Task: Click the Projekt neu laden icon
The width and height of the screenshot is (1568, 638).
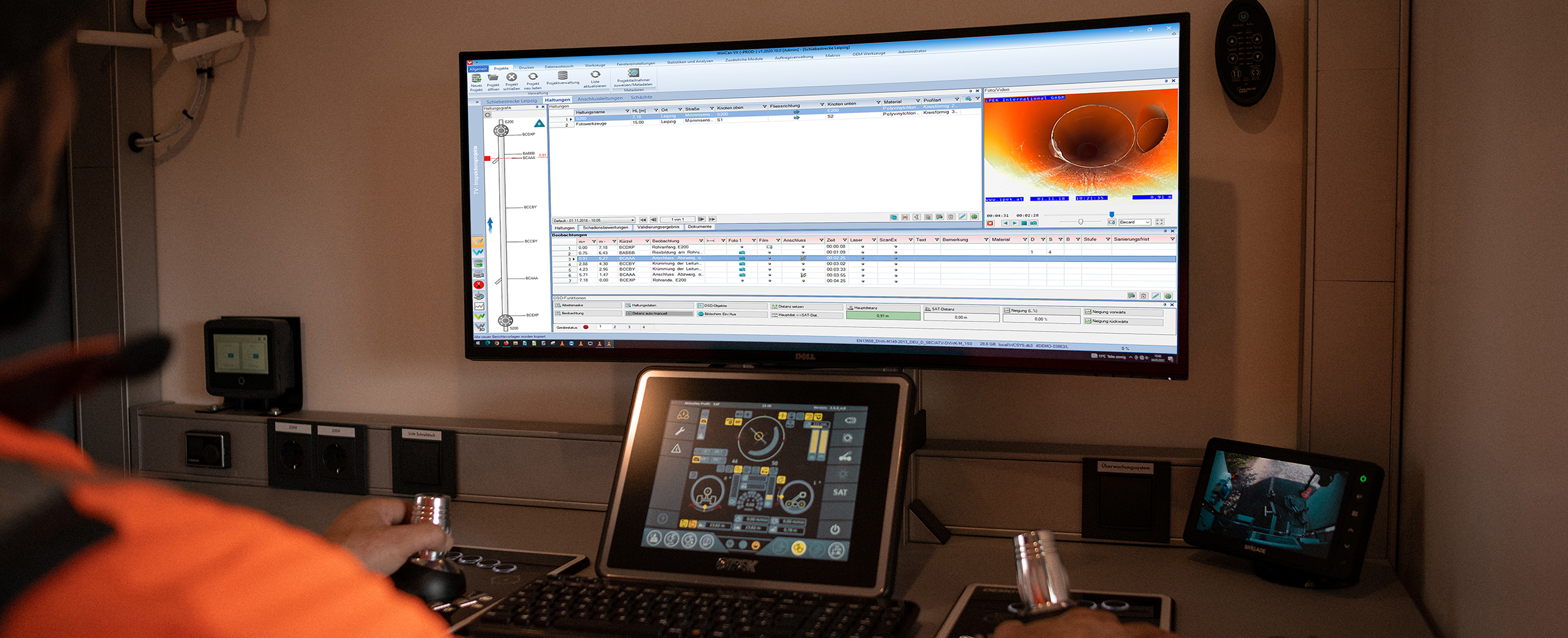Action: [x=533, y=76]
